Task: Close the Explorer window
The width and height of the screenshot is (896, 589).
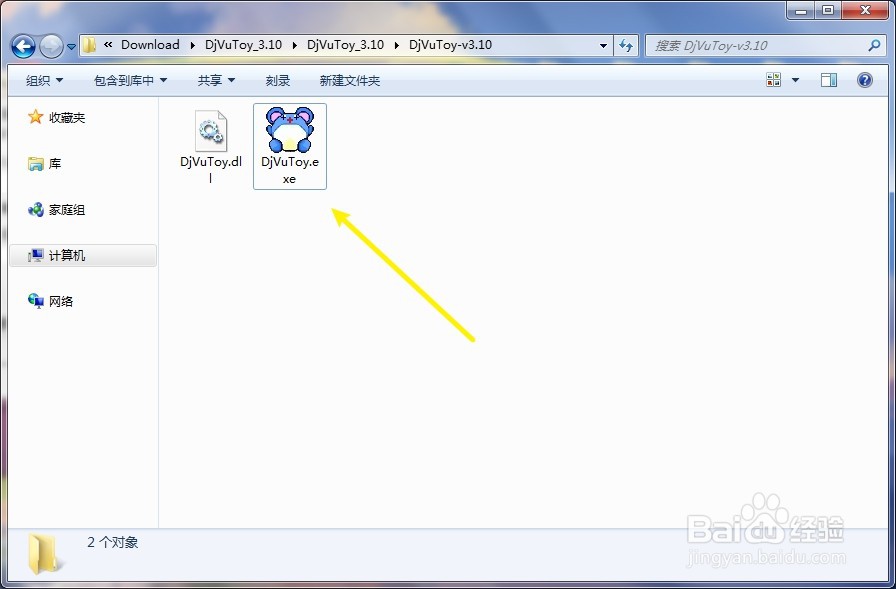Action: (865, 11)
